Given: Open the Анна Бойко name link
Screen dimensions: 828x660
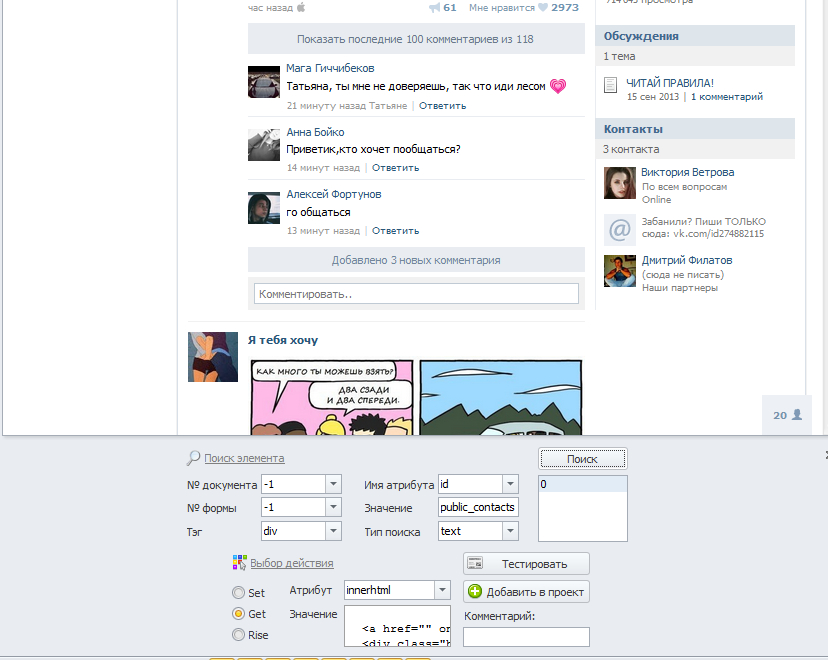Looking at the screenshot, I should coord(315,132).
